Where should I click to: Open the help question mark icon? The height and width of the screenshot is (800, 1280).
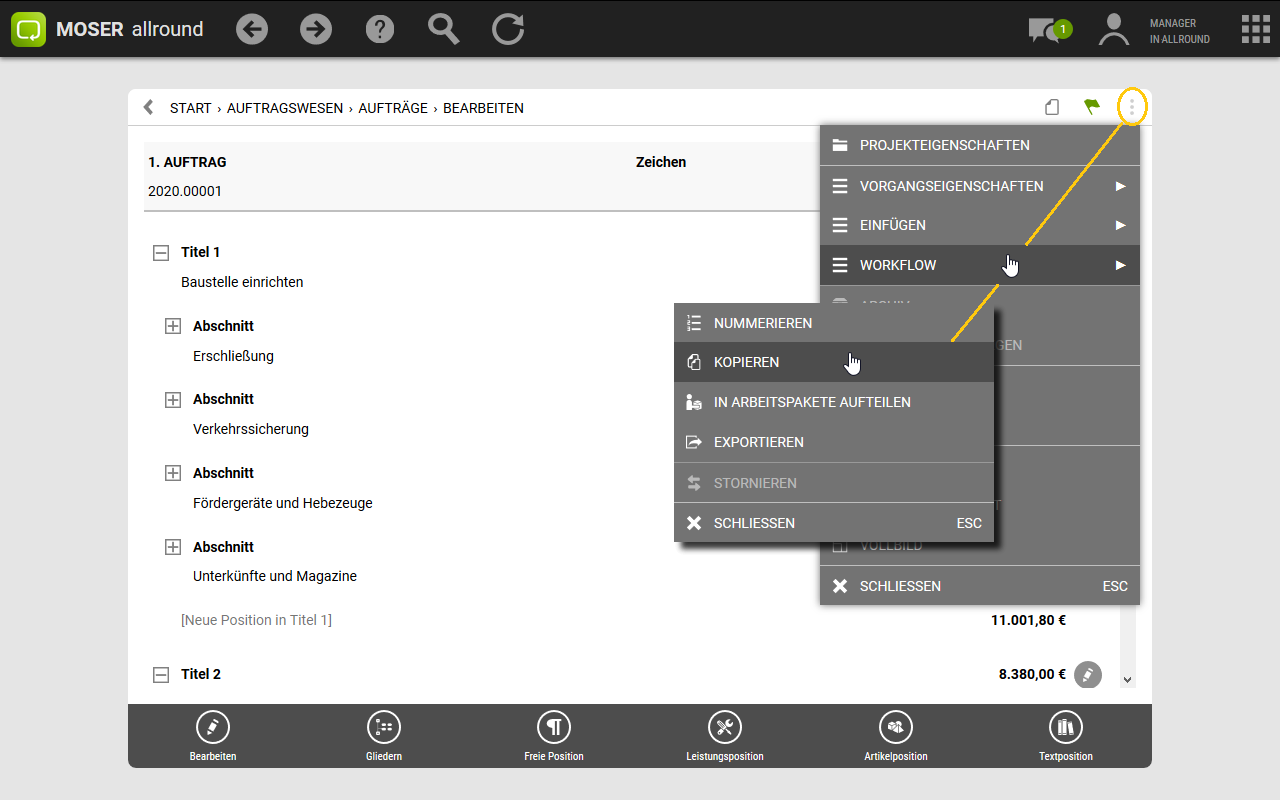click(380, 29)
